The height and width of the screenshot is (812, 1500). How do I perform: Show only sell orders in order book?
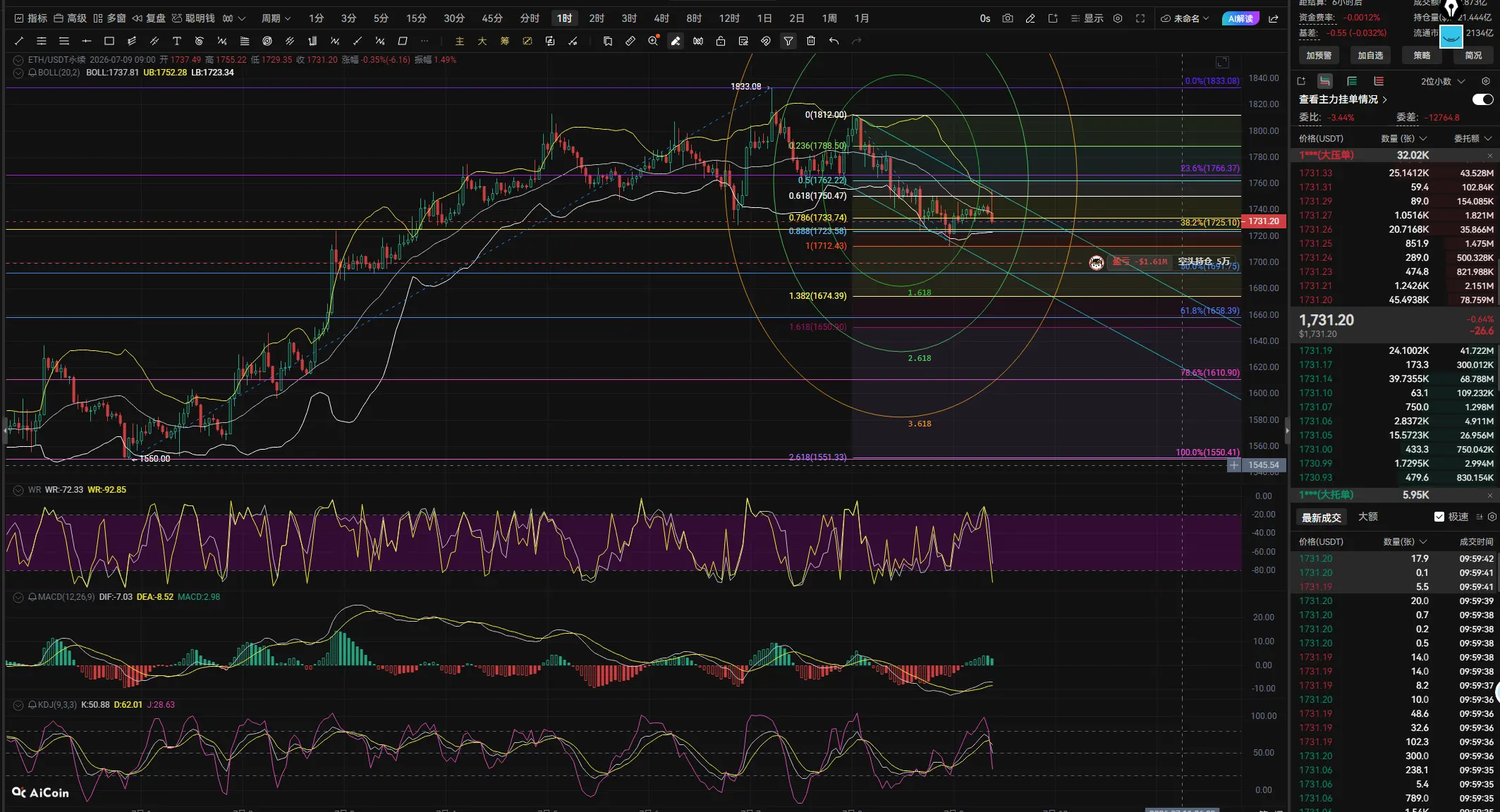(x=1379, y=81)
